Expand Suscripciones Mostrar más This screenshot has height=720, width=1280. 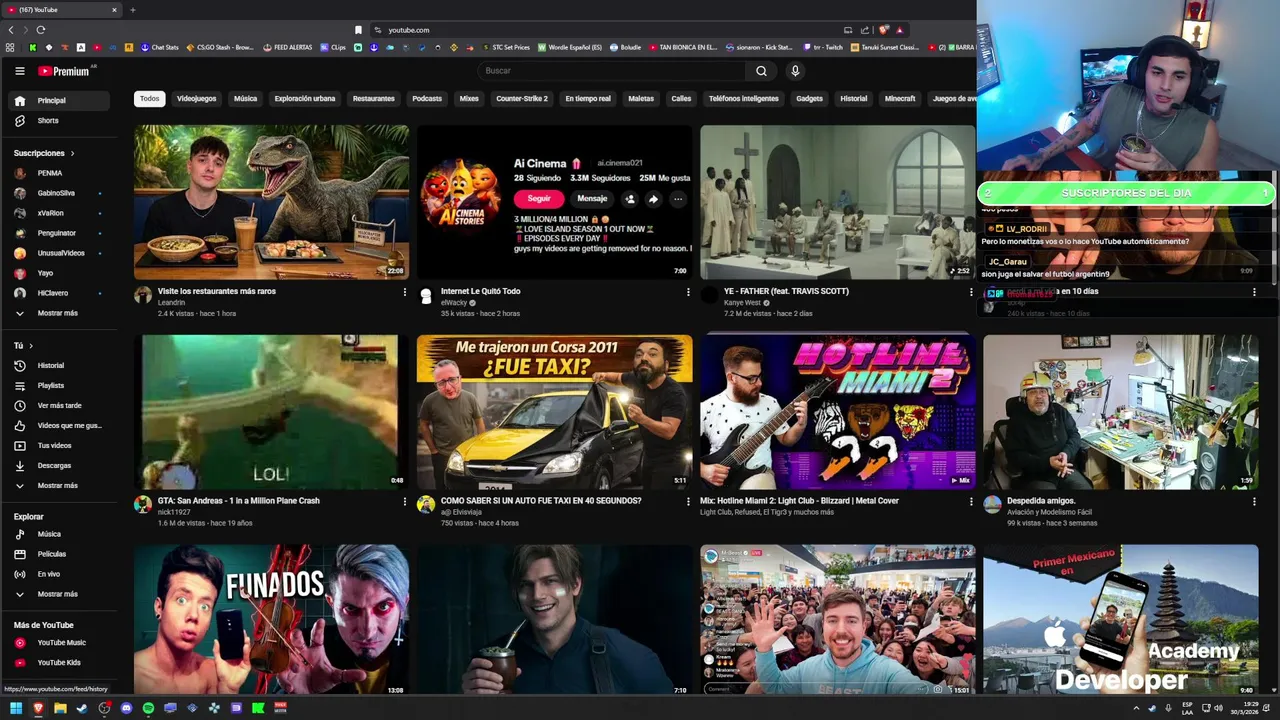coord(61,313)
